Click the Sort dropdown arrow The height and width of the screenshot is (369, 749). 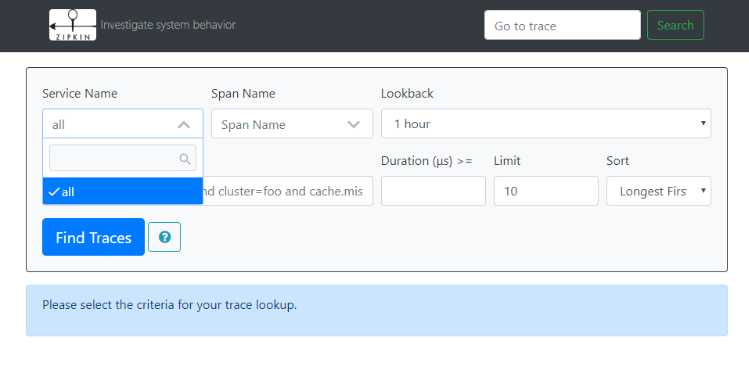[x=703, y=191]
